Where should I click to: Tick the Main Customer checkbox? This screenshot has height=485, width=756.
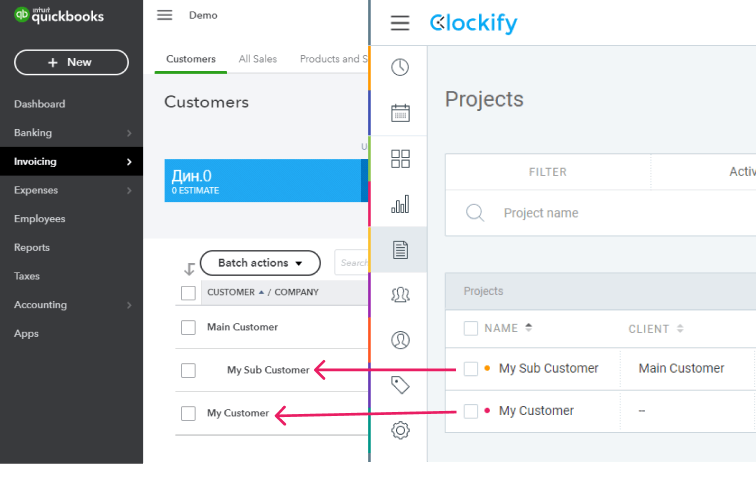point(188,327)
